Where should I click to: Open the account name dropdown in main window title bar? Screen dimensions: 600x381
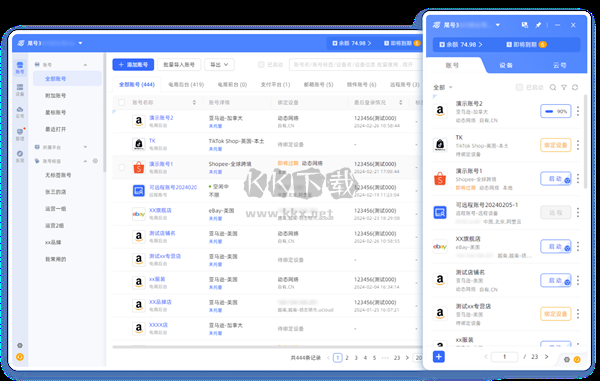point(80,43)
